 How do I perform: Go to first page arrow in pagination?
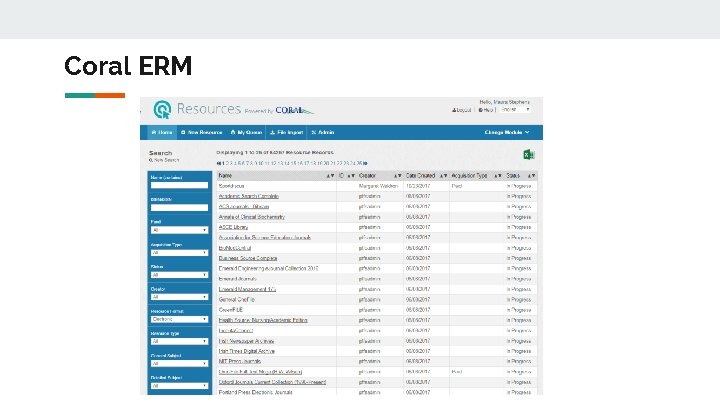coord(219,163)
